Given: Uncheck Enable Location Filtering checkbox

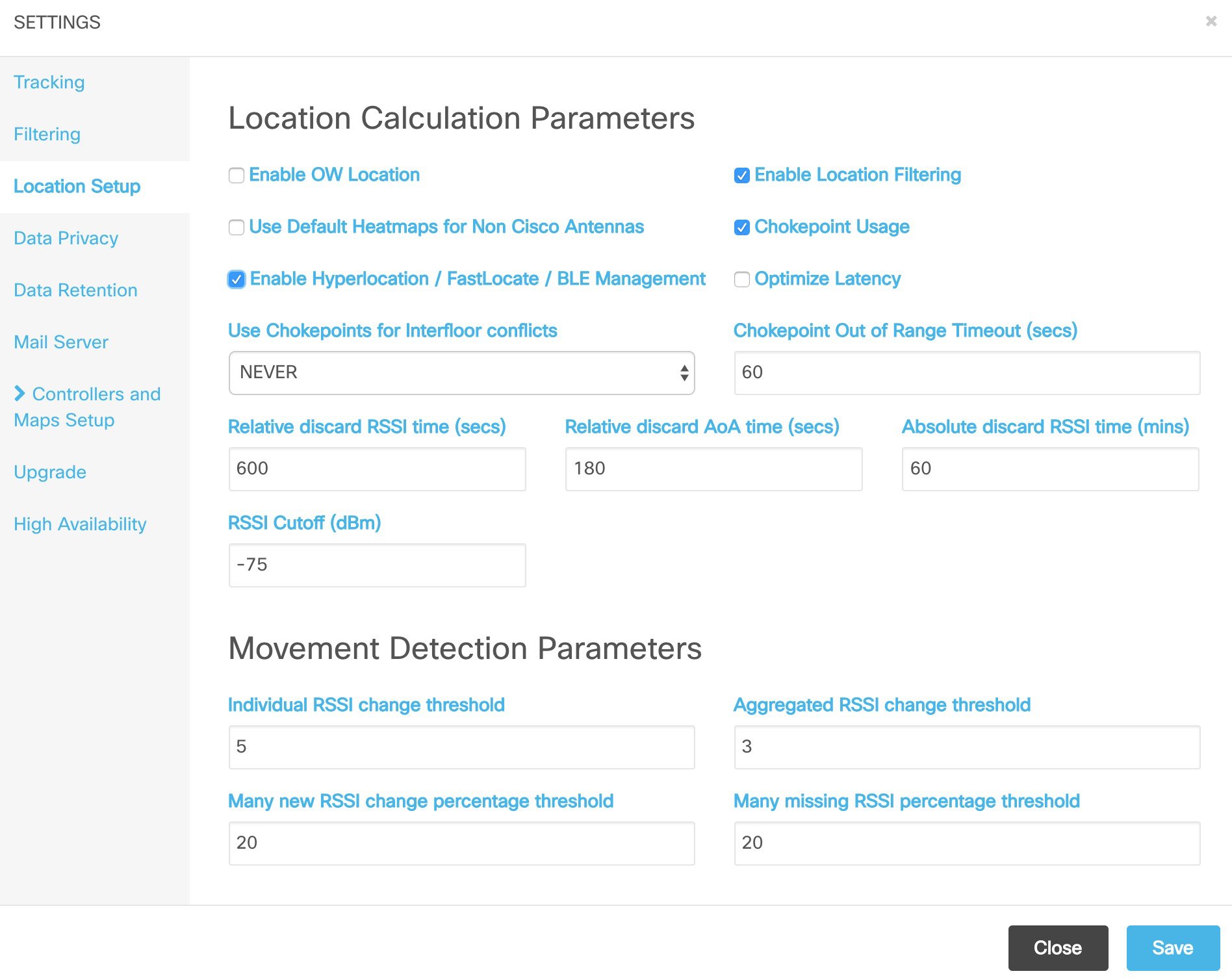Looking at the screenshot, I should [x=741, y=175].
